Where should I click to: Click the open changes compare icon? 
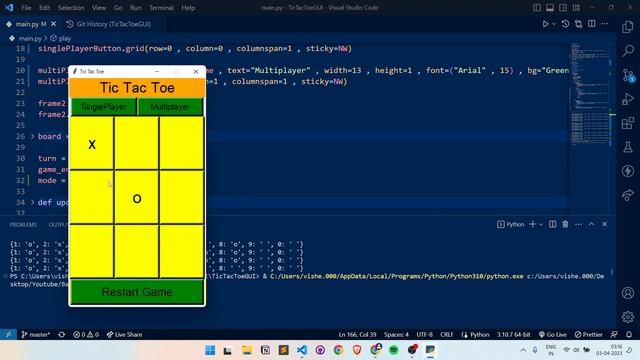(578, 24)
